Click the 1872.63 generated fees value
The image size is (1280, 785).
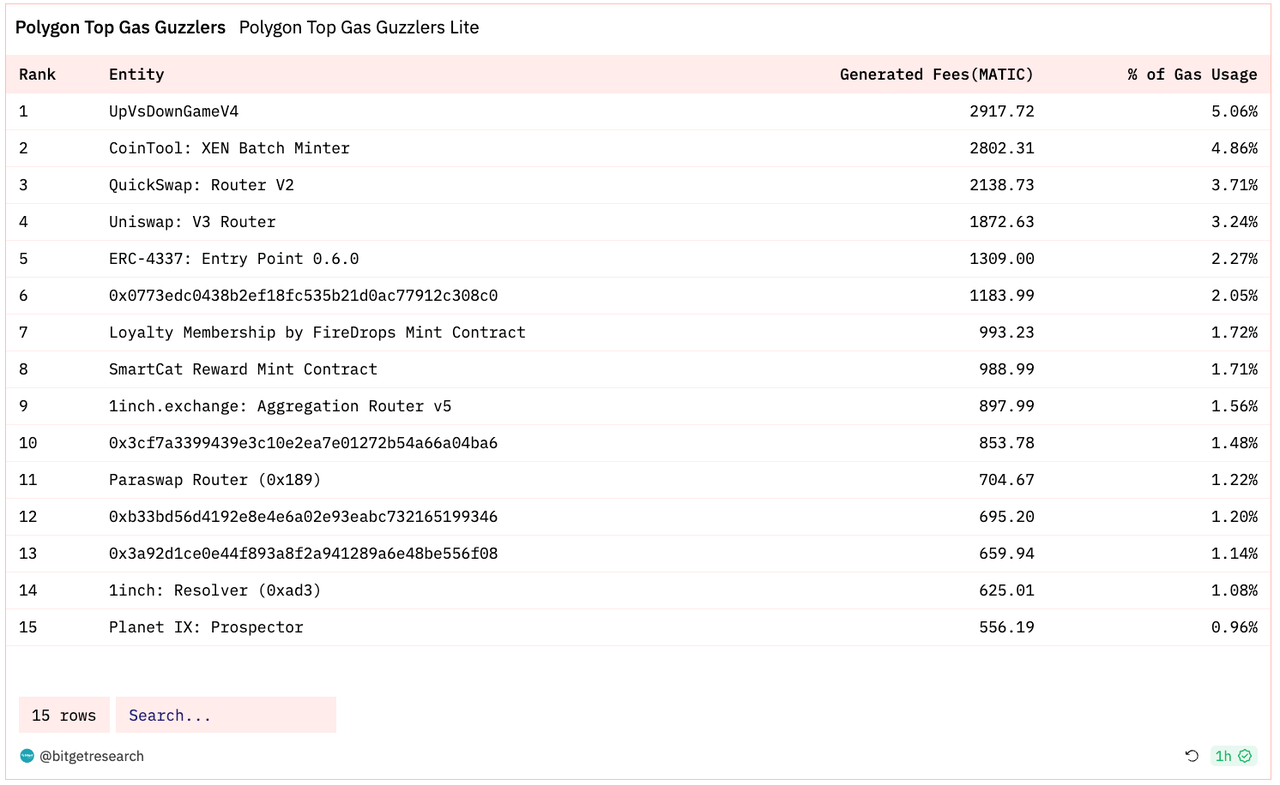click(x=1002, y=222)
